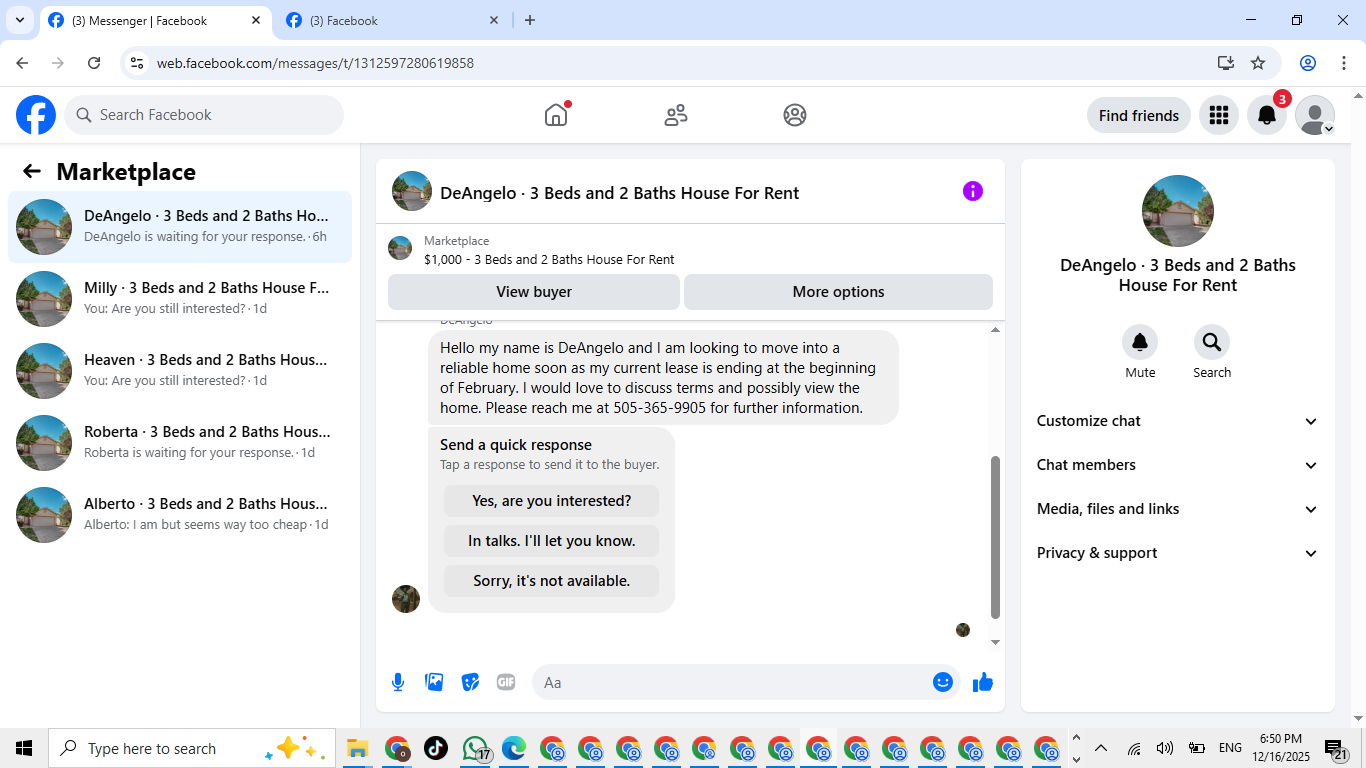Expand the Privacy & support section
The width and height of the screenshot is (1366, 768).
[x=1178, y=553]
